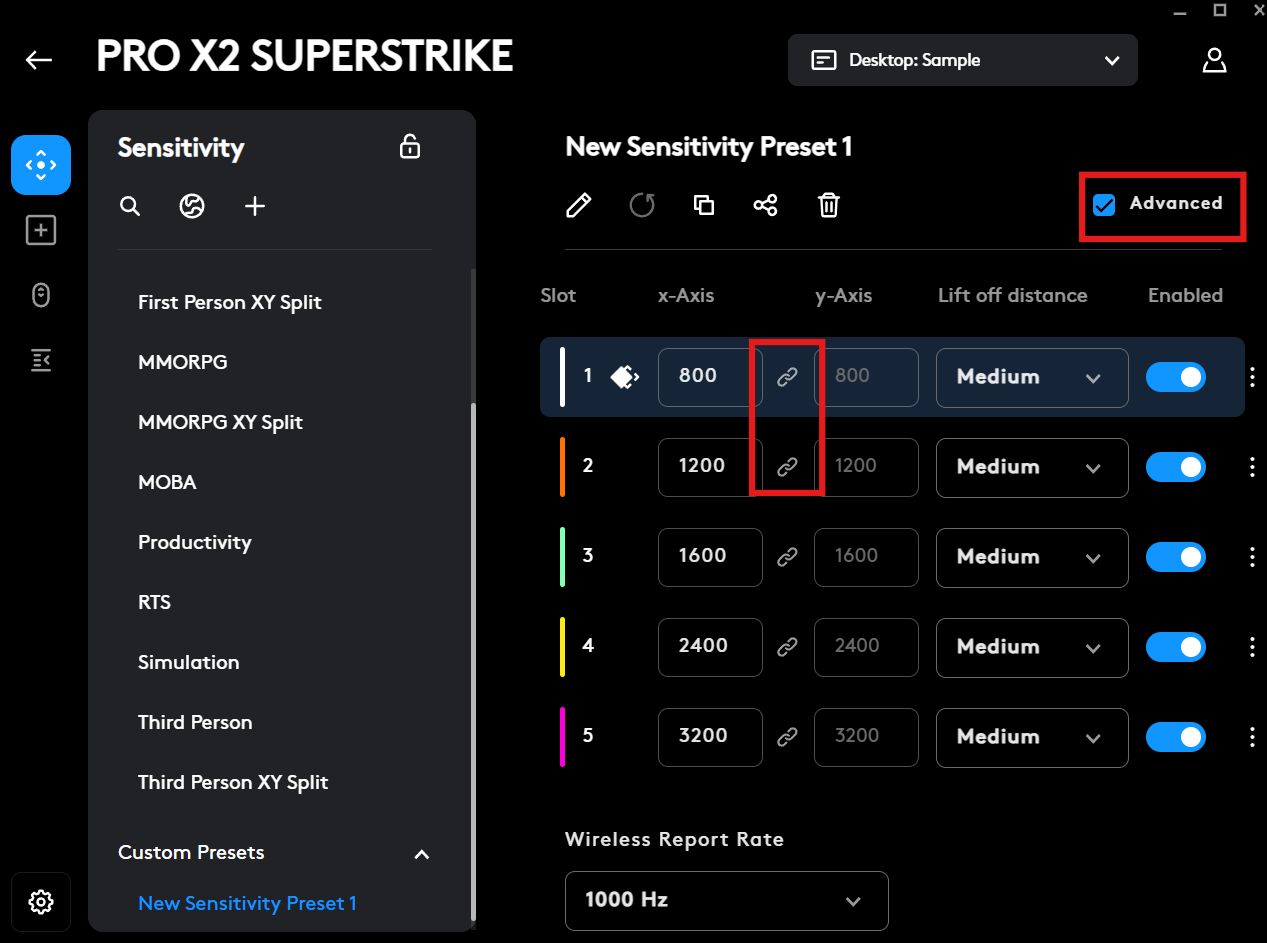Click the slot 4 x-Axis 2400 field
The width and height of the screenshot is (1267, 943).
pyautogui.click(x=710, y=647)
